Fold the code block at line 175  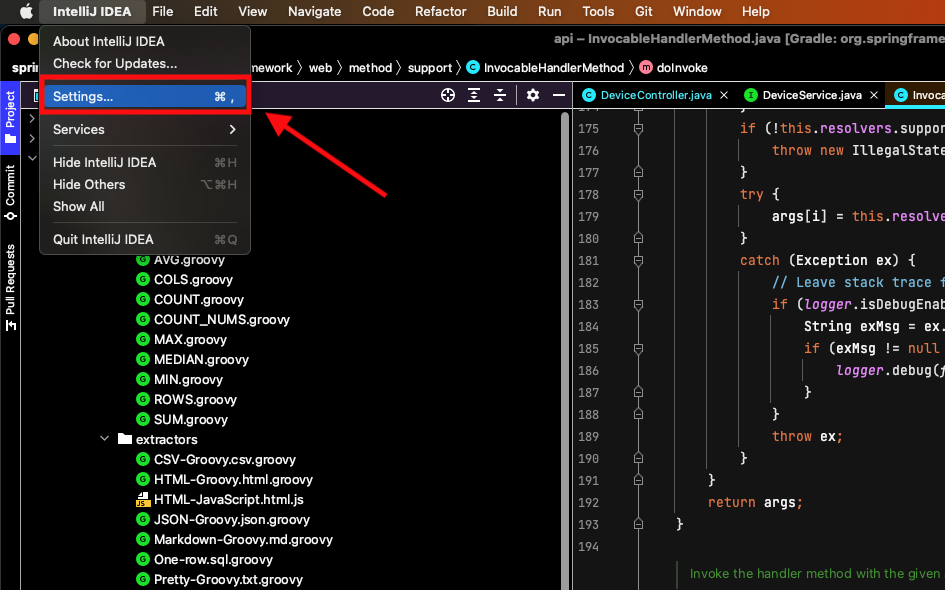point(638,128)
